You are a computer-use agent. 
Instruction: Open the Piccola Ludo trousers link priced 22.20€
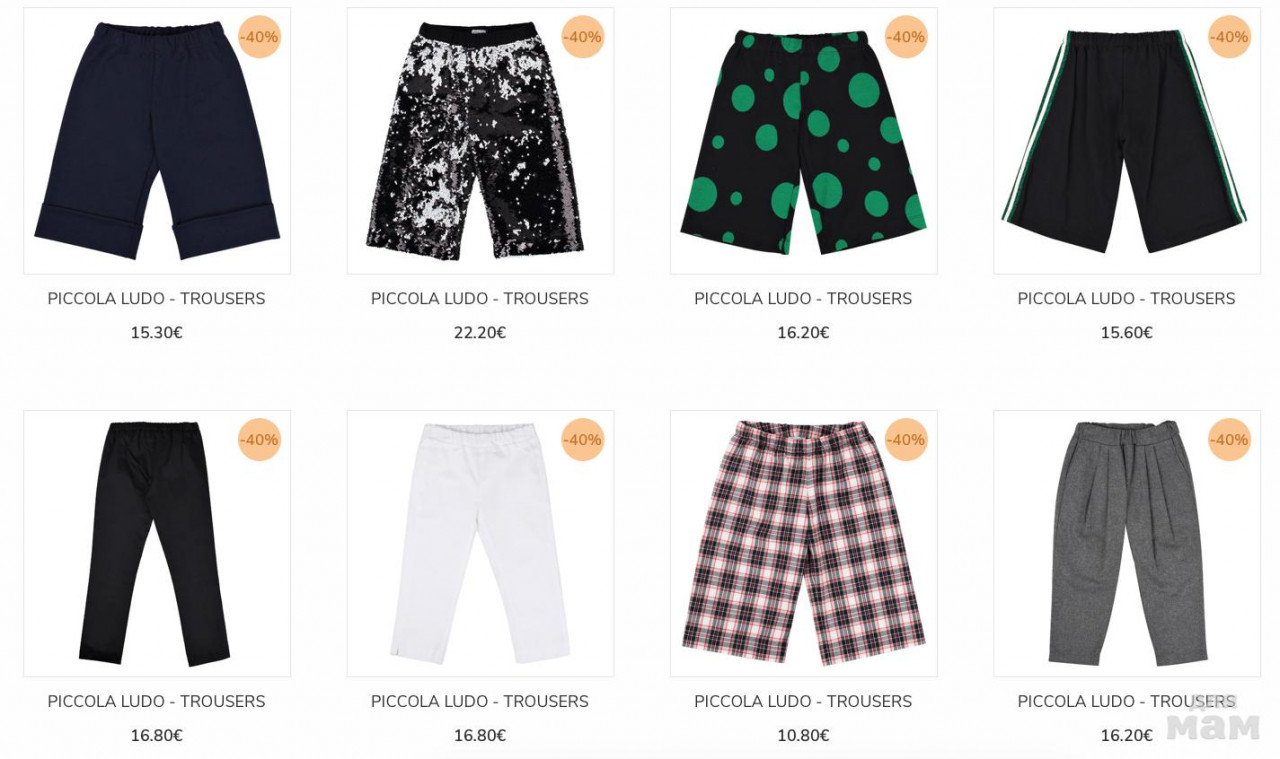coord(480,299)
